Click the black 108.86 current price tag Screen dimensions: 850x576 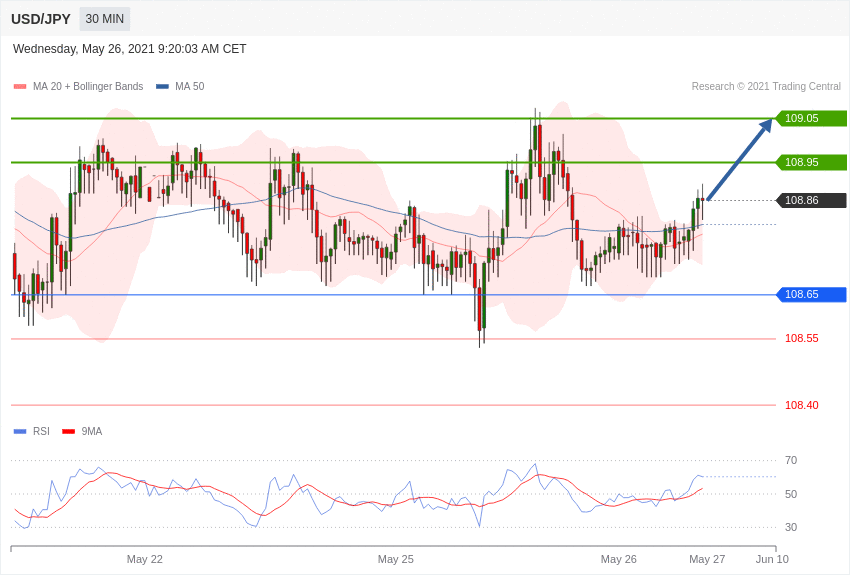click(x=812, y=200)
